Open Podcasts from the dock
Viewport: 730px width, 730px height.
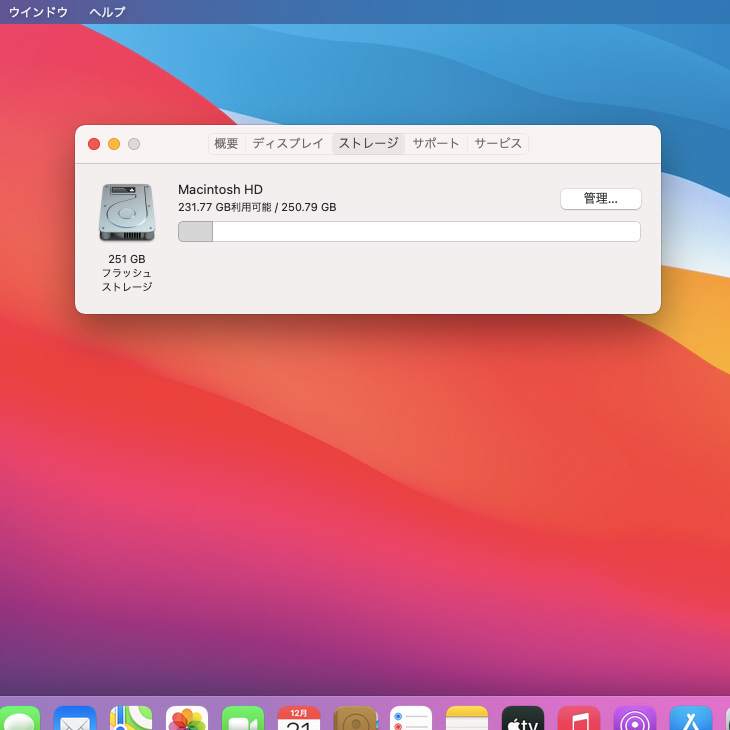pos(635,720)
